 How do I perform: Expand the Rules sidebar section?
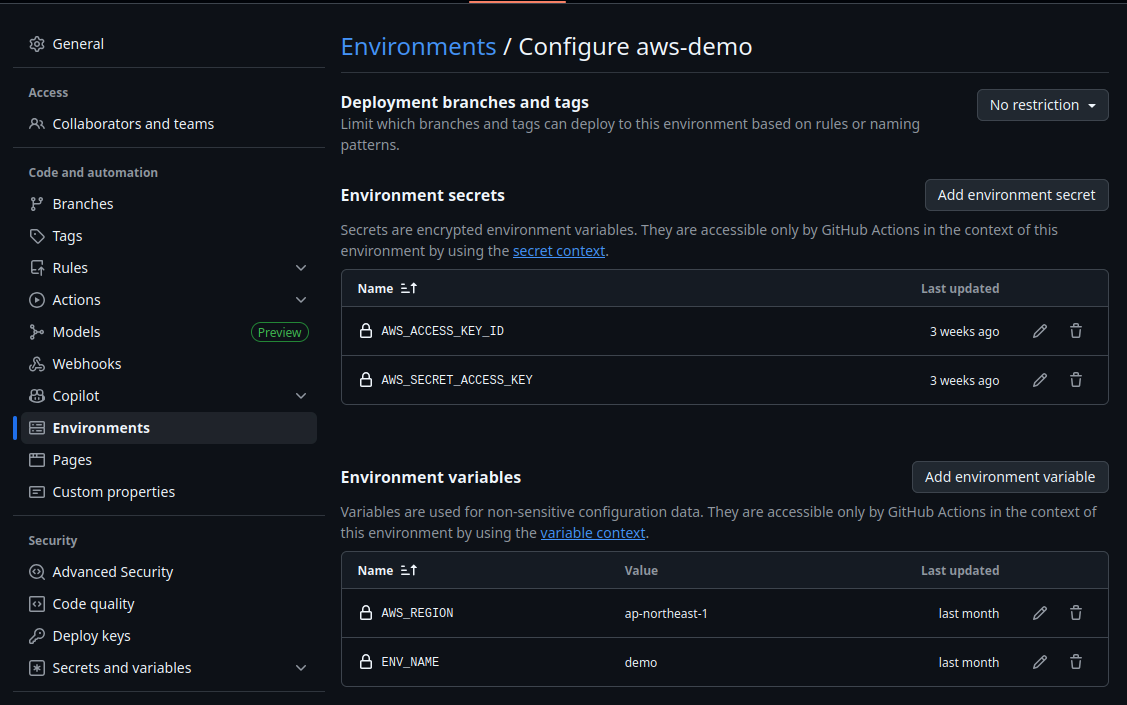pos(301,268)
